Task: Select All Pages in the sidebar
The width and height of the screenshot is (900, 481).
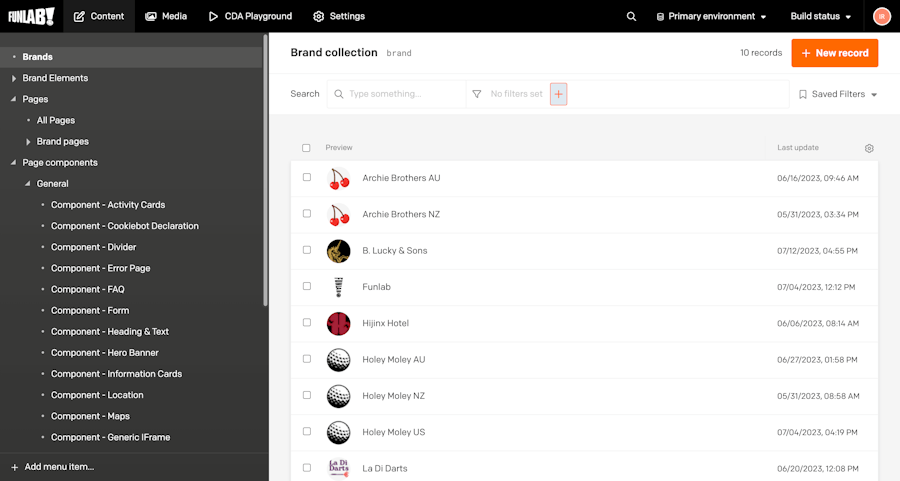Action: click(x=56, y=121)
